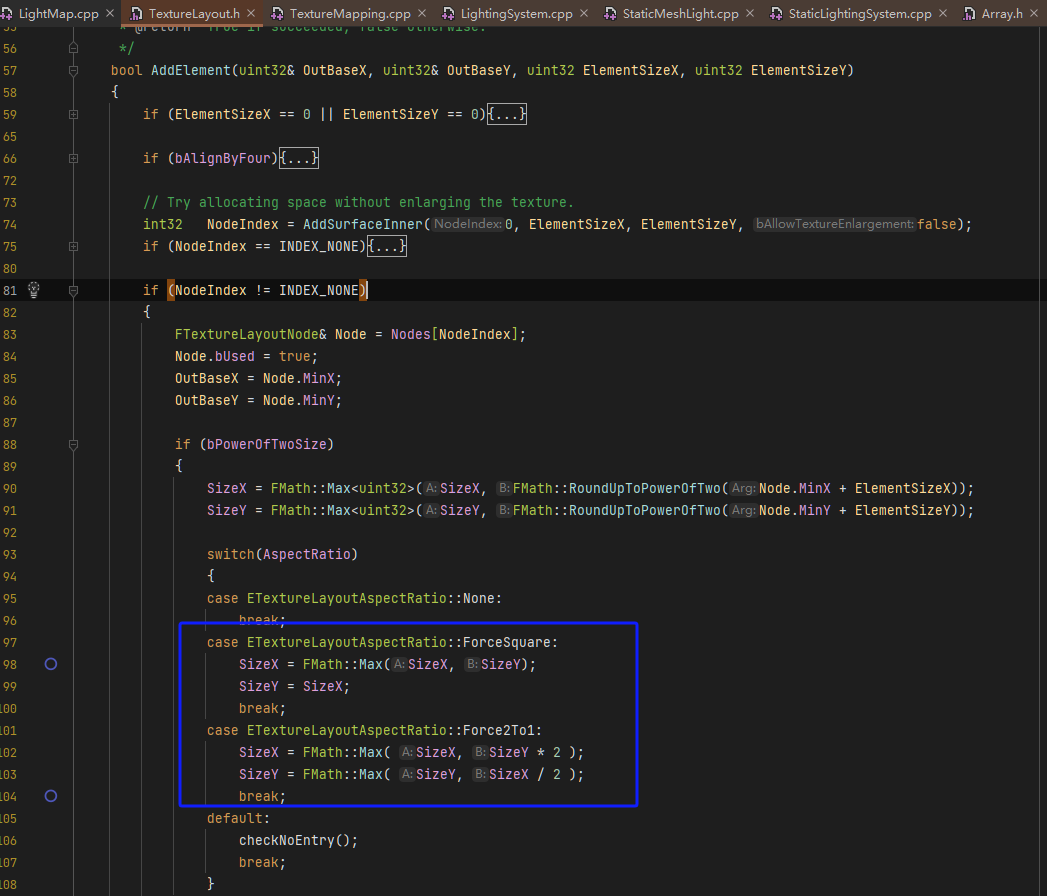
Task: Expand the fold marker on line 75
Action: (73, 246)
